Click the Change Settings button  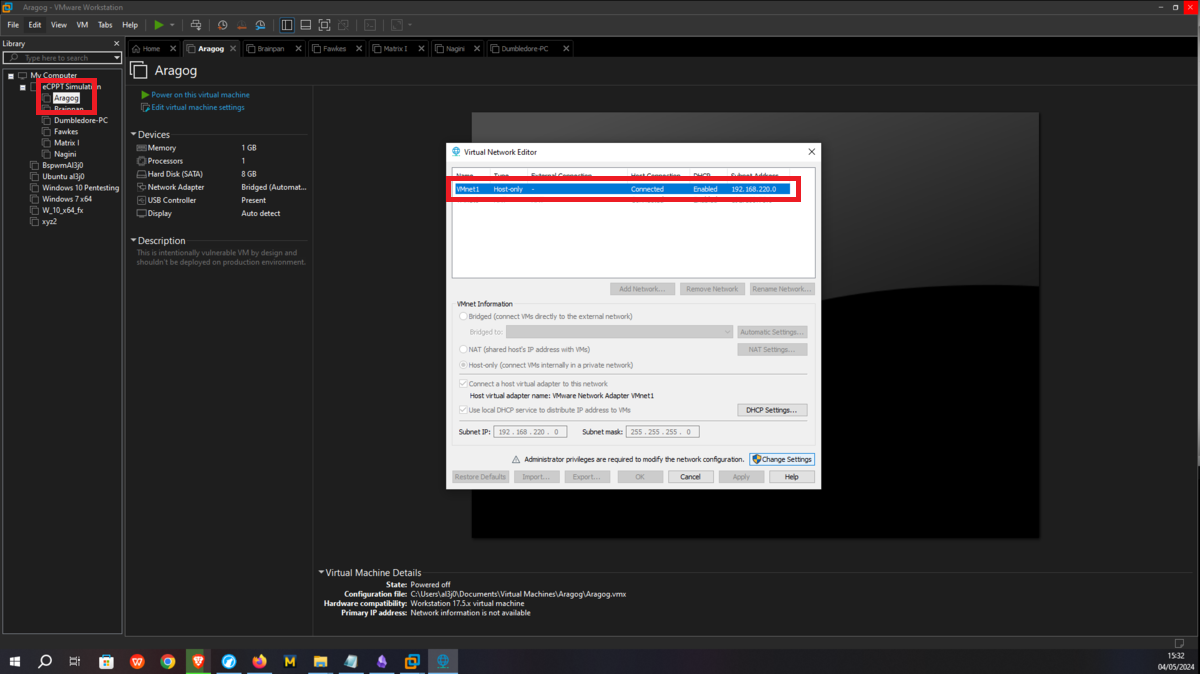pyautogui.click(x=782, y=459)
